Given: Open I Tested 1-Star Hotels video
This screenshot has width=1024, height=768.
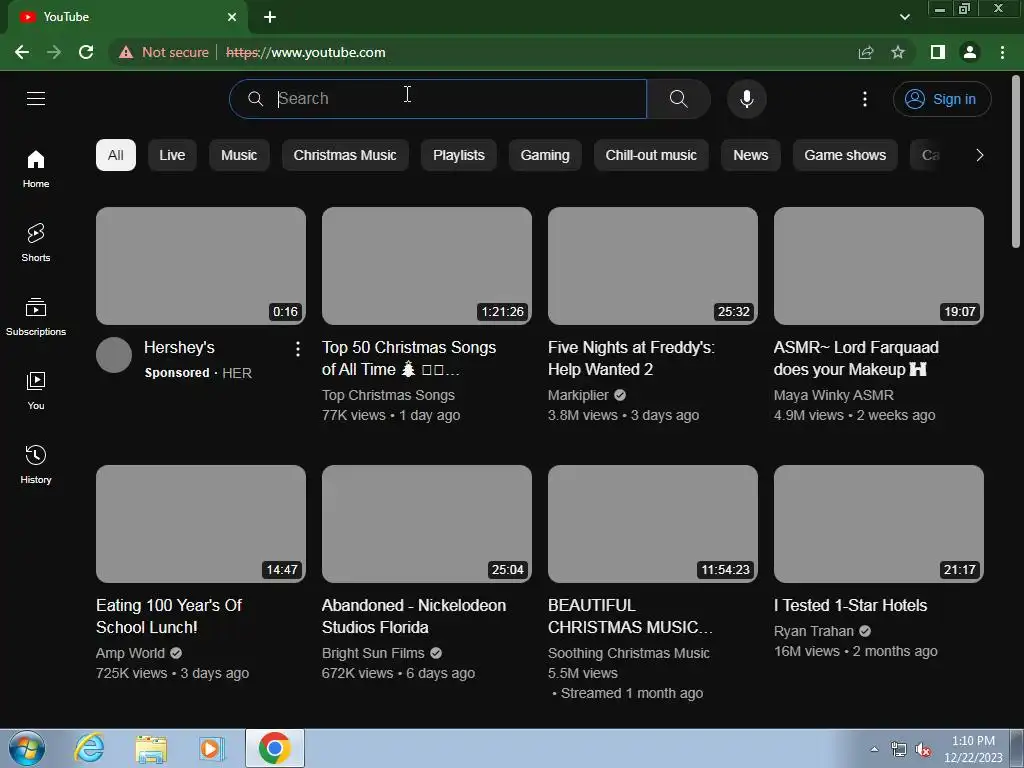Looking at the screenshot, I should [850, 605].
